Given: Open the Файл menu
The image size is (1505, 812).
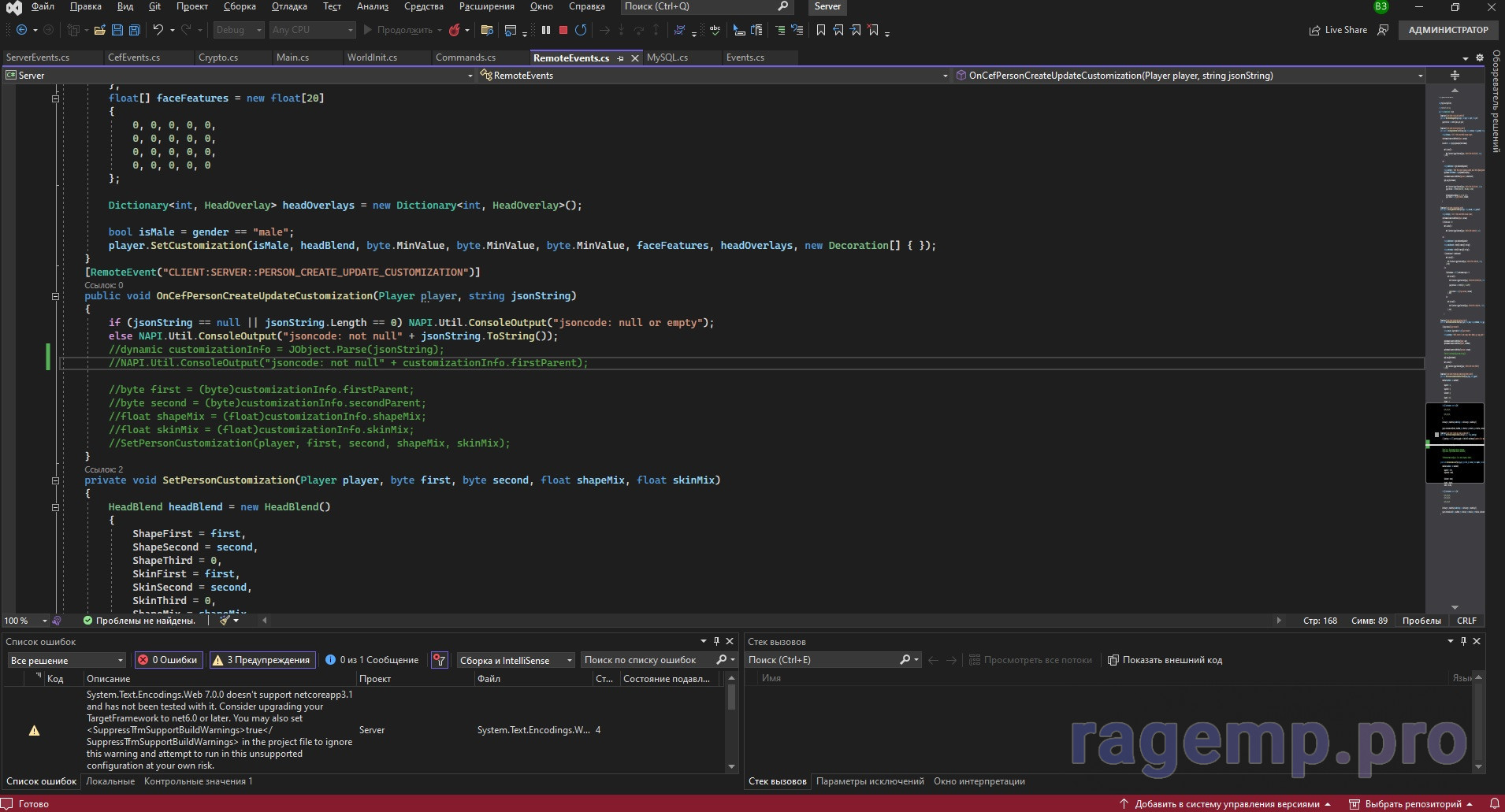Looking at the screenshot, I should coord(43,6).
